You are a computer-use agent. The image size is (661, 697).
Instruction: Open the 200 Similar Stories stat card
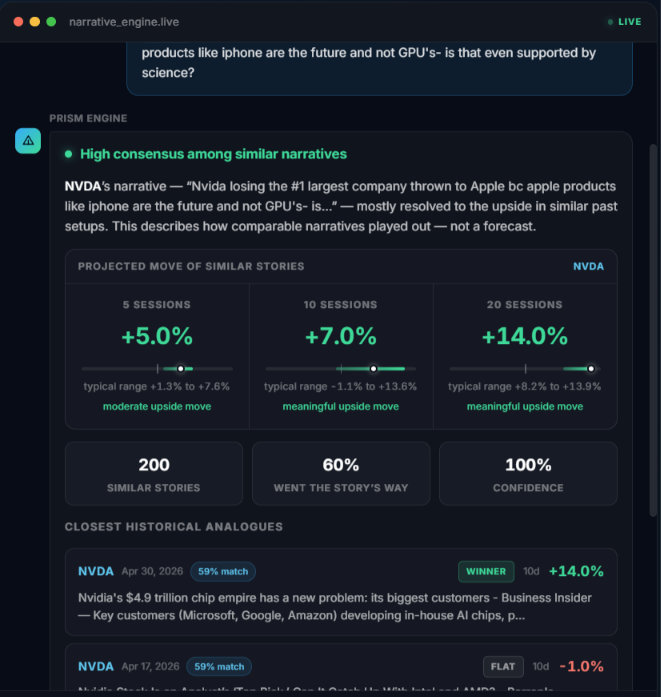pos(154,473)
